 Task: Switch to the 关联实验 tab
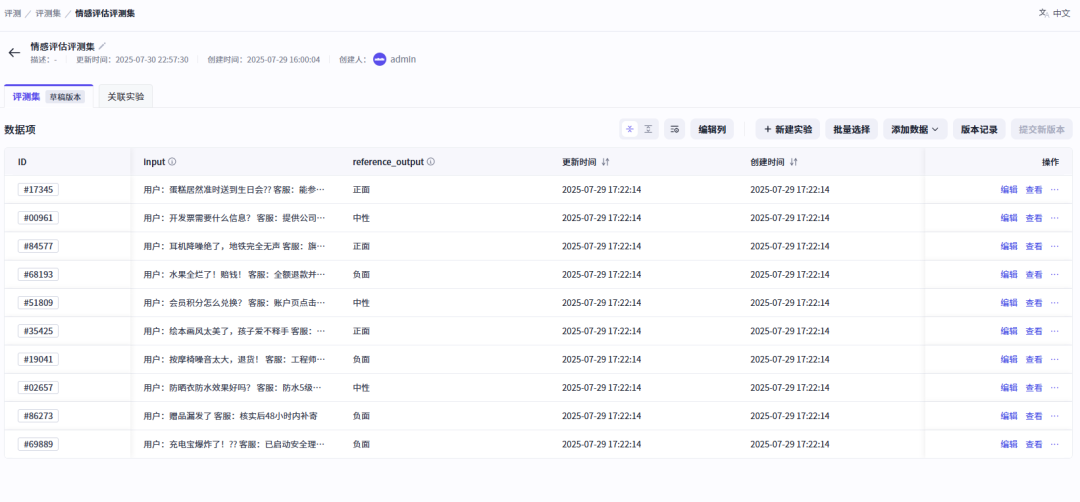(126, 97)
